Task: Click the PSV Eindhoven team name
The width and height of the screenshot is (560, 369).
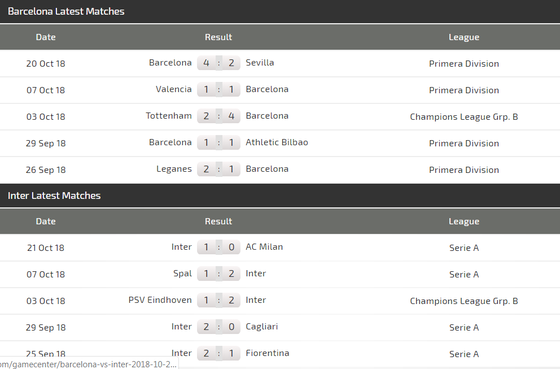Action: 160,300
